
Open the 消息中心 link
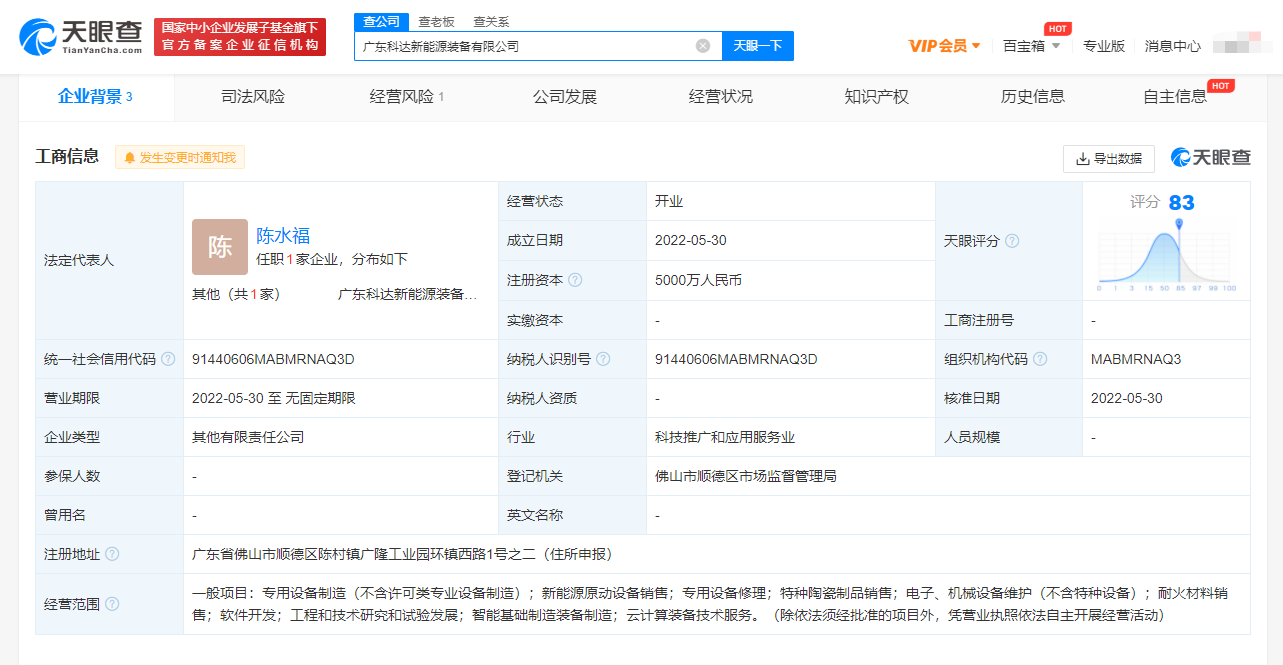(x=1172, y=45)
